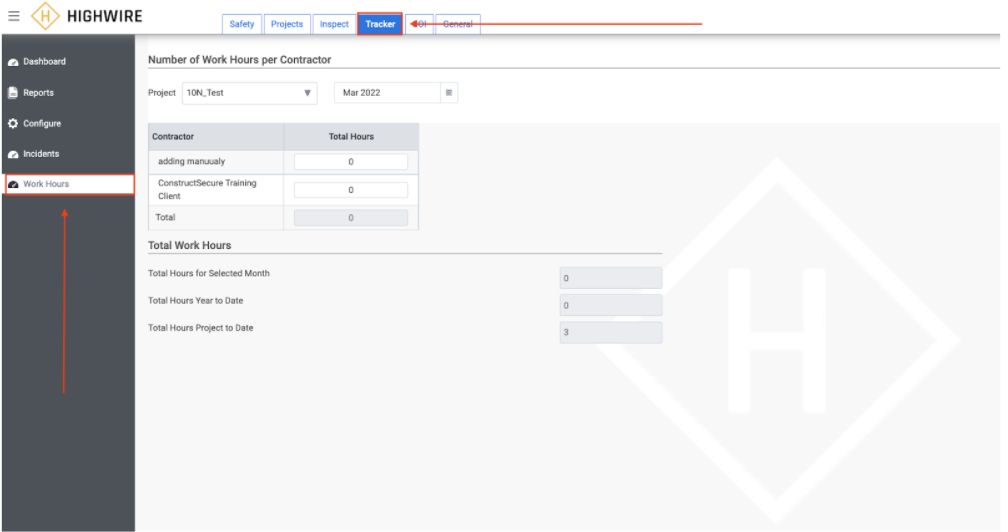Select Work Hours in the sidebar
This screenshot has width=1008, height=532.
pos(69,184)
